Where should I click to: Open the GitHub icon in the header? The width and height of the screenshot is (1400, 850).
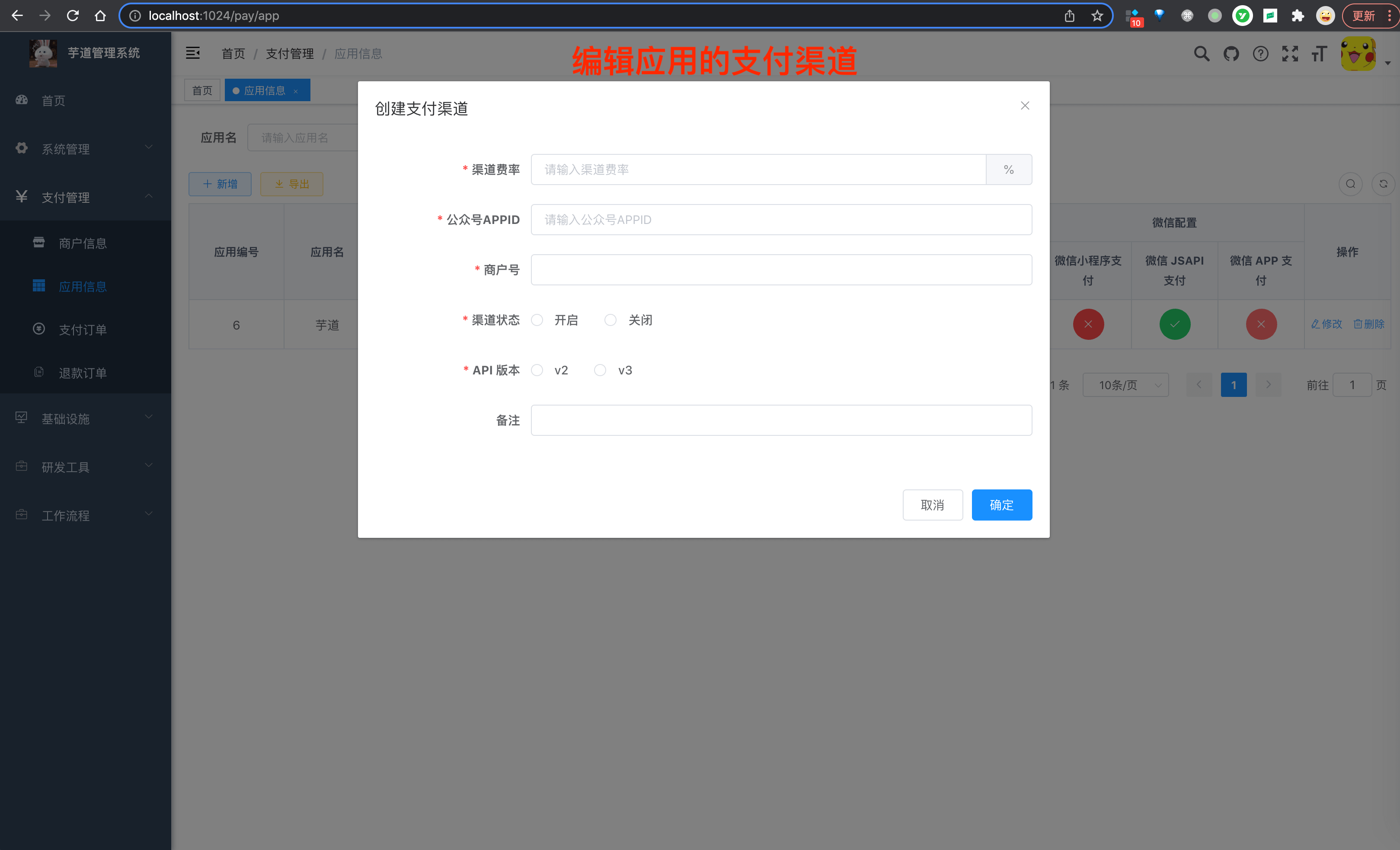[1231, 54]
